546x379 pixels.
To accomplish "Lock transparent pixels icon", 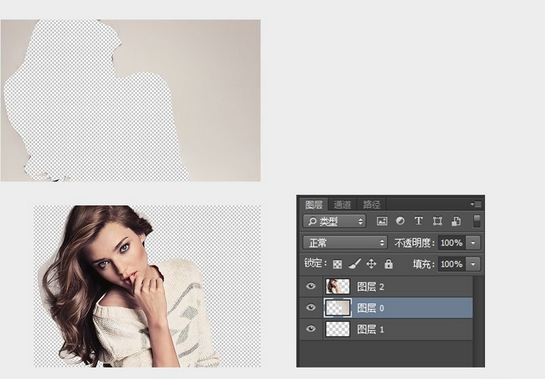I will [x=337, y=264].
